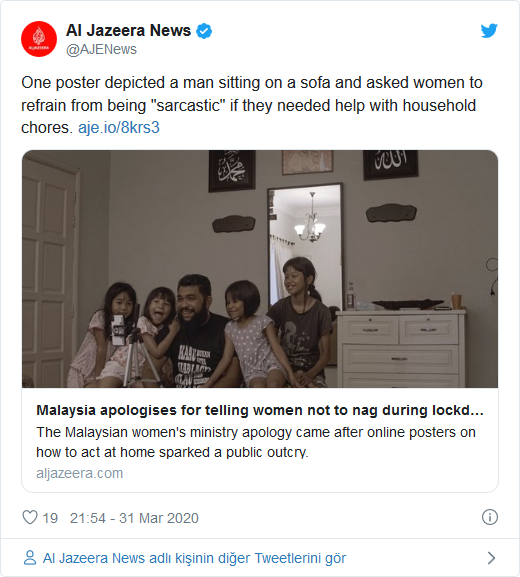Open 'Al Jazeera News adlı kişinin diğer Tweetlerini gör'

point(194,558)
